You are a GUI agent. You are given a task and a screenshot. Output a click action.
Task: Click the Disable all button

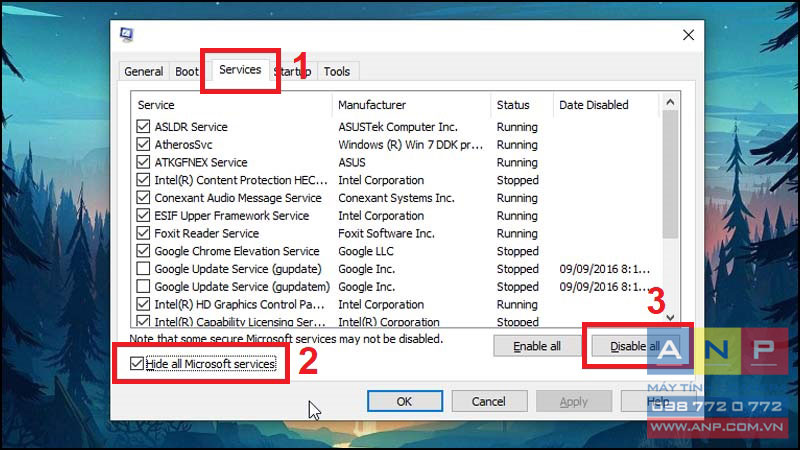click(635, 346)
